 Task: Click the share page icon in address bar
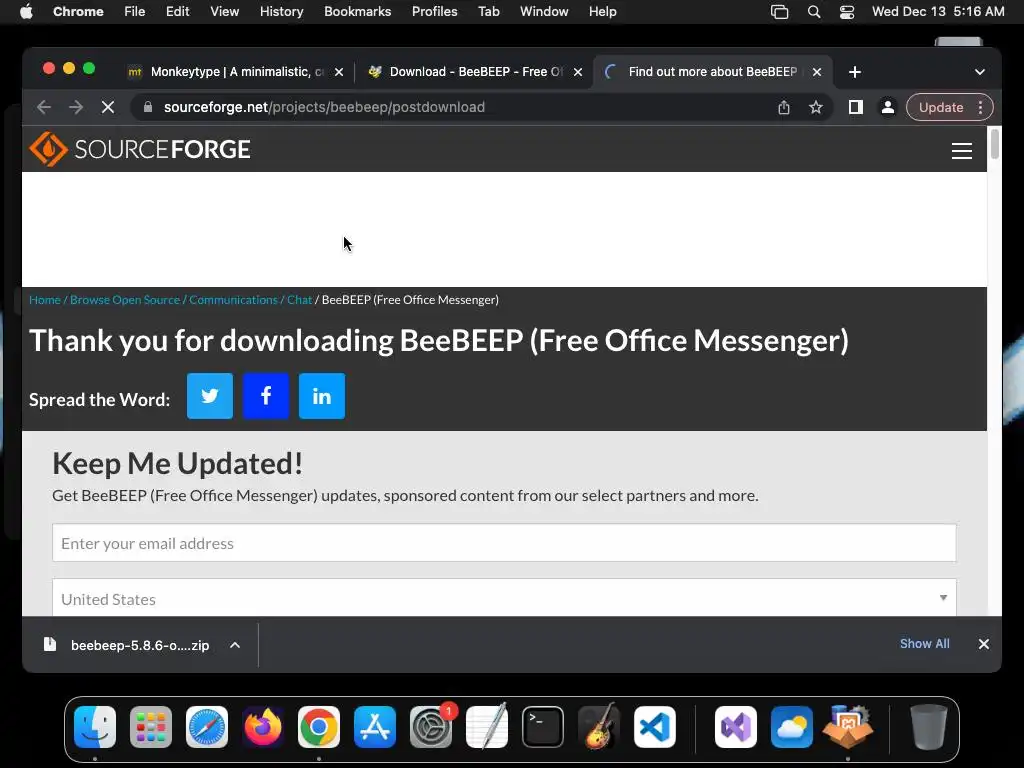click(784, 107)
